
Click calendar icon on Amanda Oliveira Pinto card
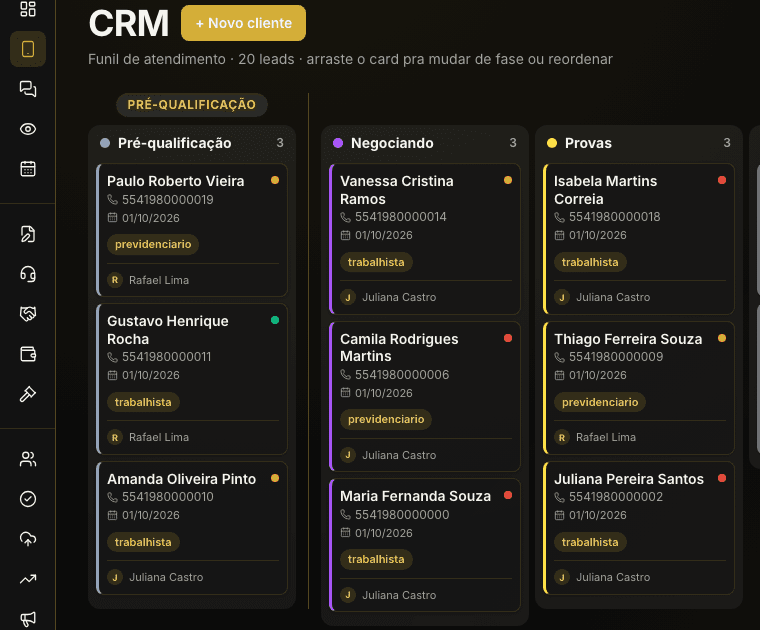tap(112, 515)
